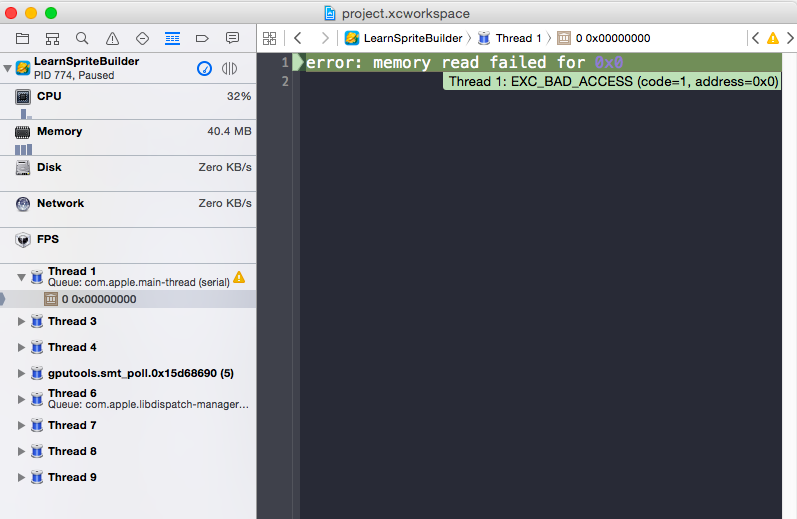Expand Thread 6
The height and width of the screenshot is (519, 797).
point(21,399)
